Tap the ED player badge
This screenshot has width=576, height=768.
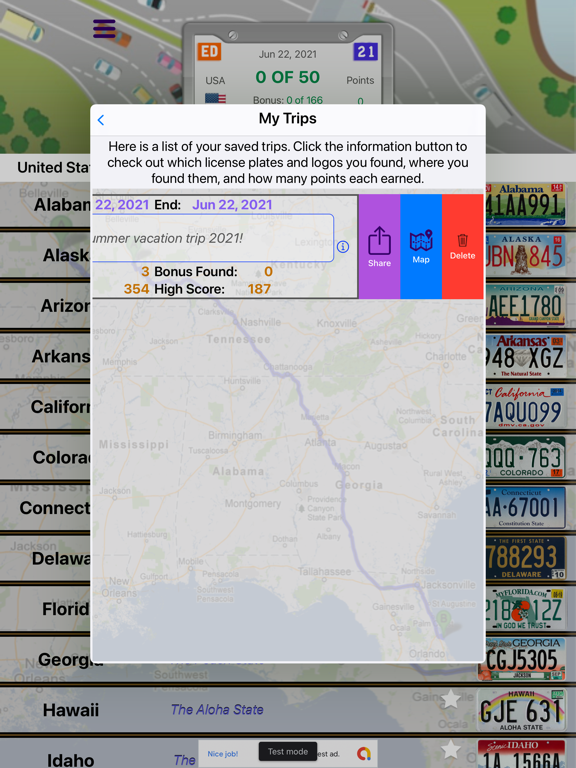tap(209, 51)
